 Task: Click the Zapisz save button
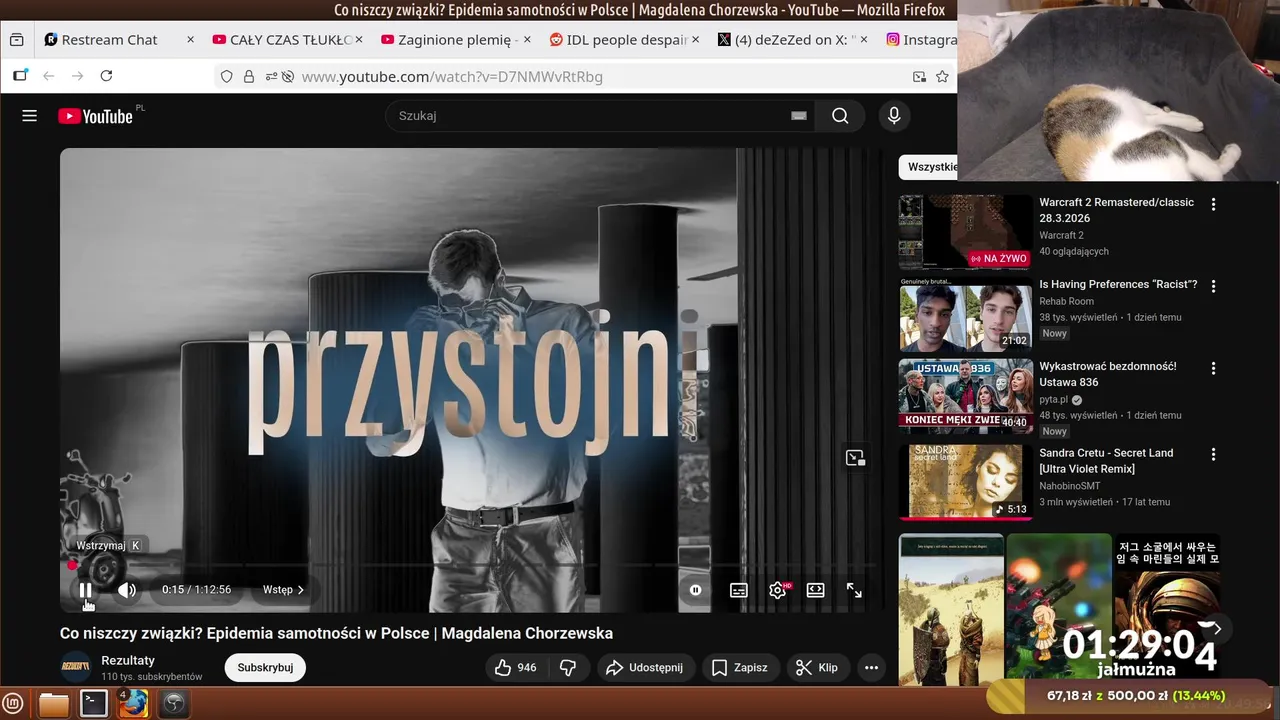[x=739, y=667]
